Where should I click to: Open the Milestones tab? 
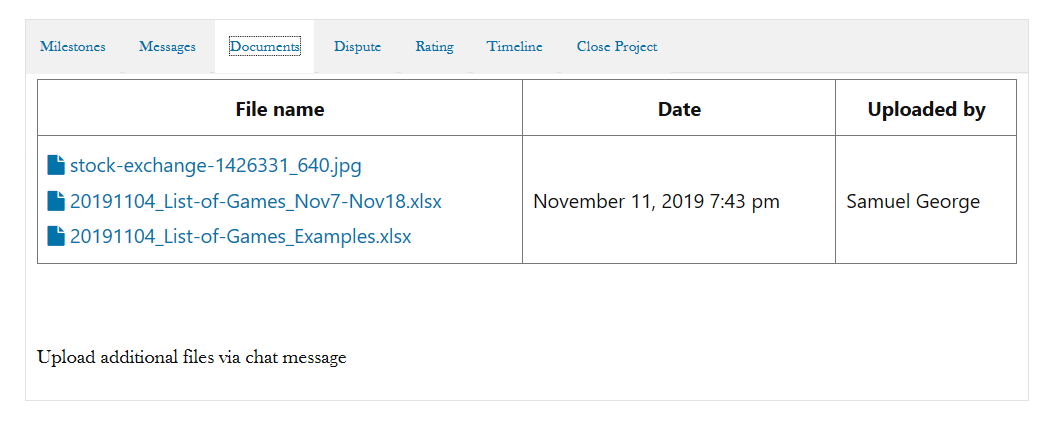pyautogui.click(x=72, y=46)
